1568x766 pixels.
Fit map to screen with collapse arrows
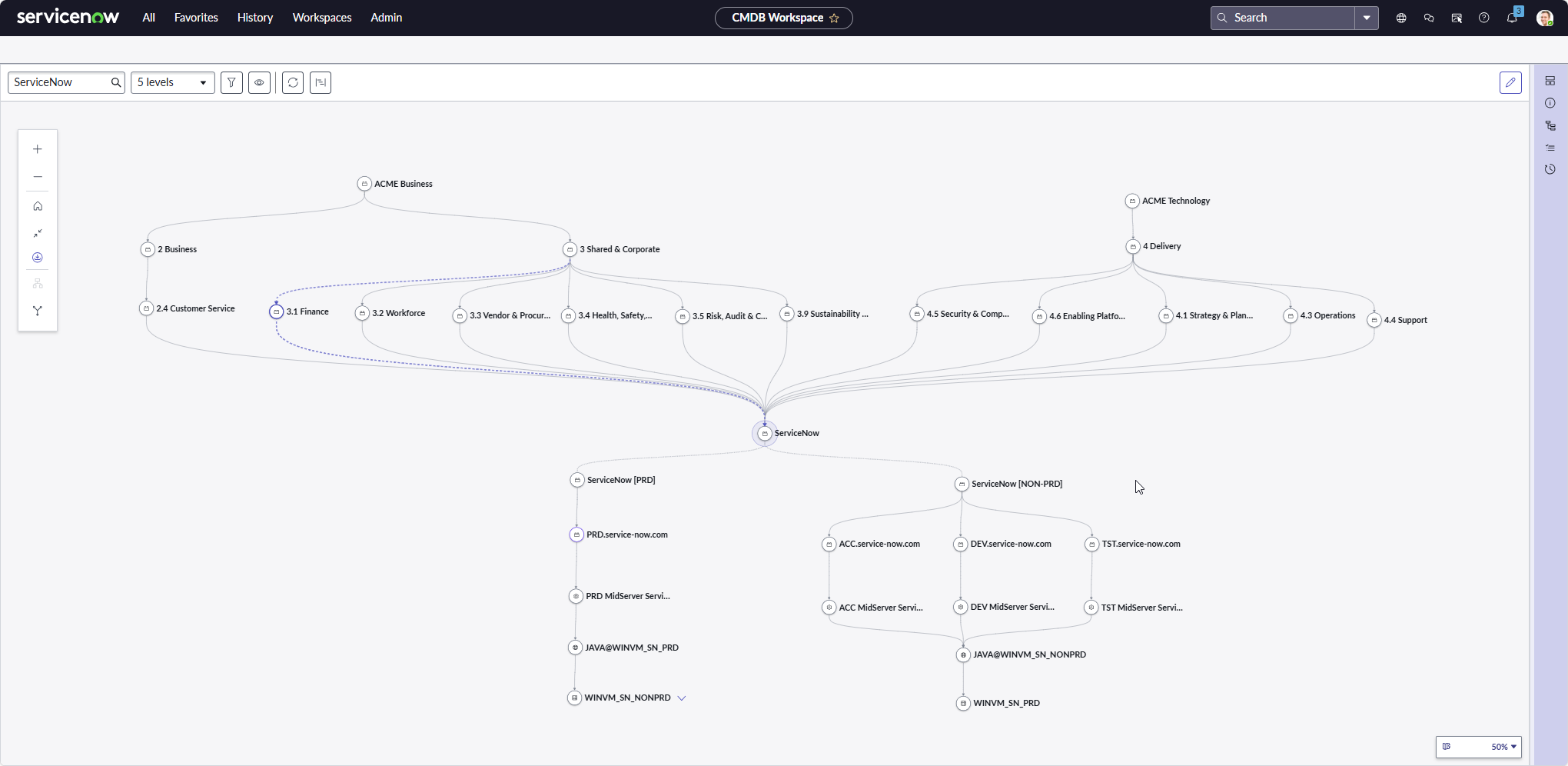(x=37, y=233)
